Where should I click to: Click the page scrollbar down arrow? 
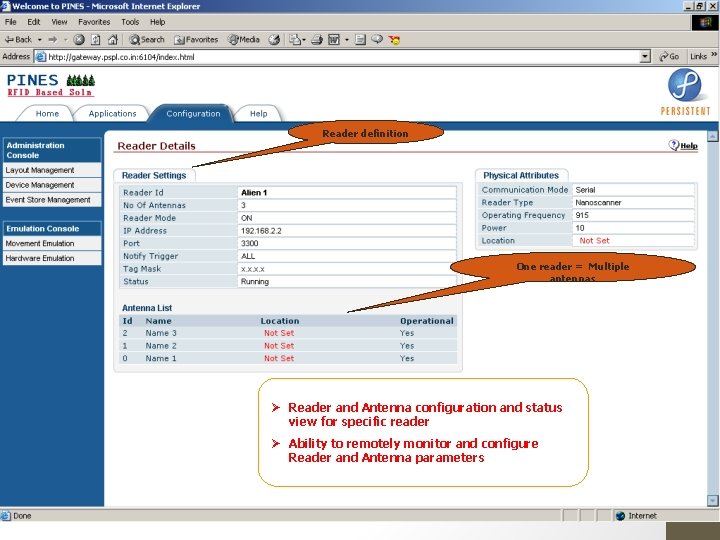pyautogui.click(x=712, y=500)
